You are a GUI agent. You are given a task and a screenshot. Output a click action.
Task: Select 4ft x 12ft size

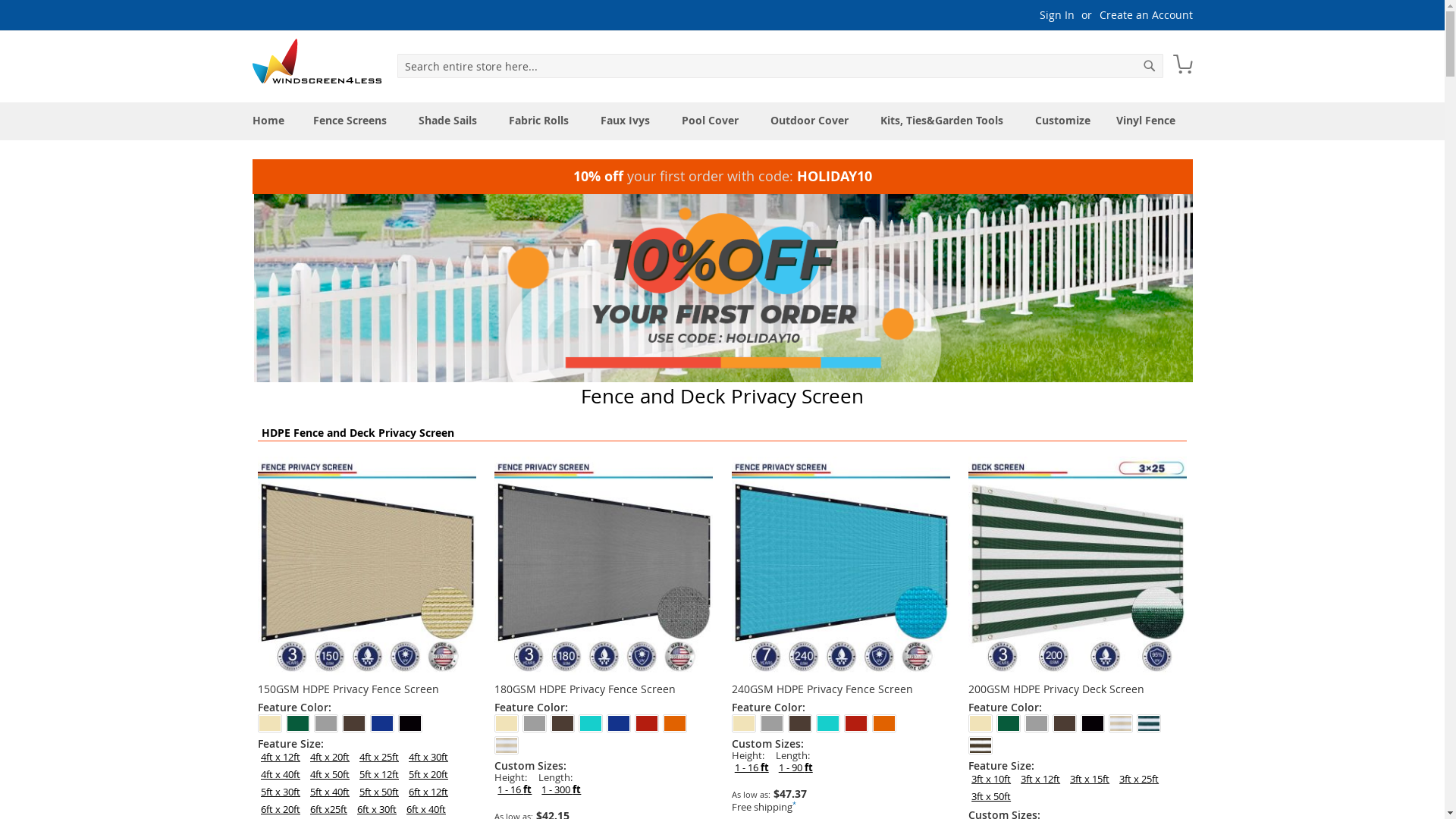tap(281, 757)
